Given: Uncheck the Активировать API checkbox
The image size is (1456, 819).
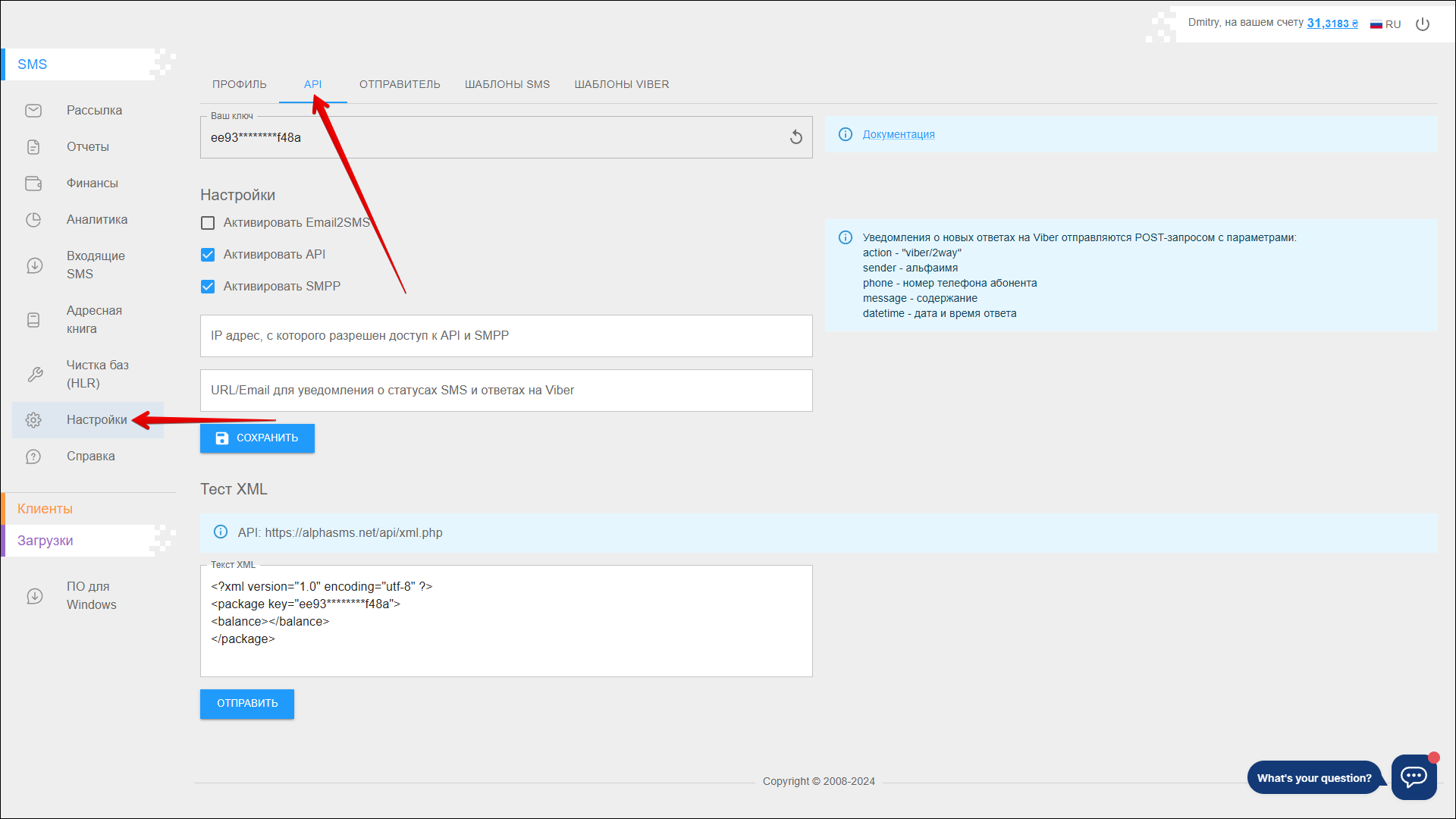Looking at the screenshot, I should (208, 255).
